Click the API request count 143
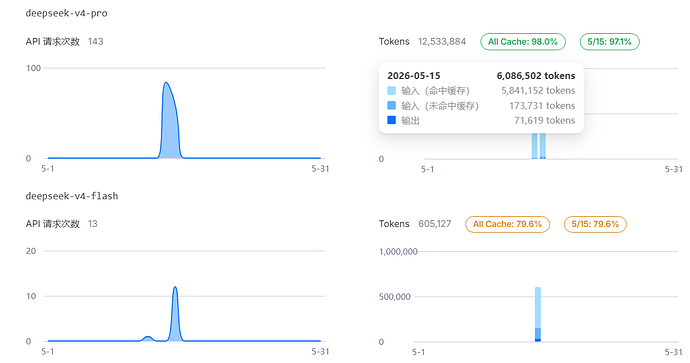Image resolution: width=690 pixels, height=363 pixels. click(x=95, y=41)
